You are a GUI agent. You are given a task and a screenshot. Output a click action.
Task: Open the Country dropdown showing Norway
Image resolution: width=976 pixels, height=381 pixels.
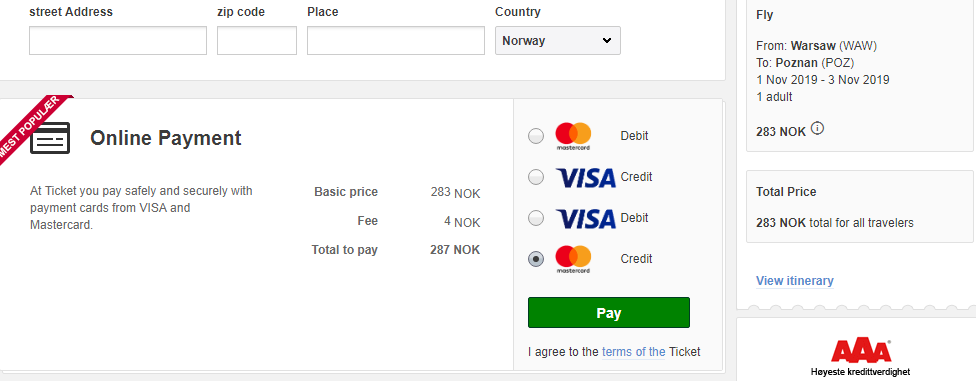coord(558,40)
